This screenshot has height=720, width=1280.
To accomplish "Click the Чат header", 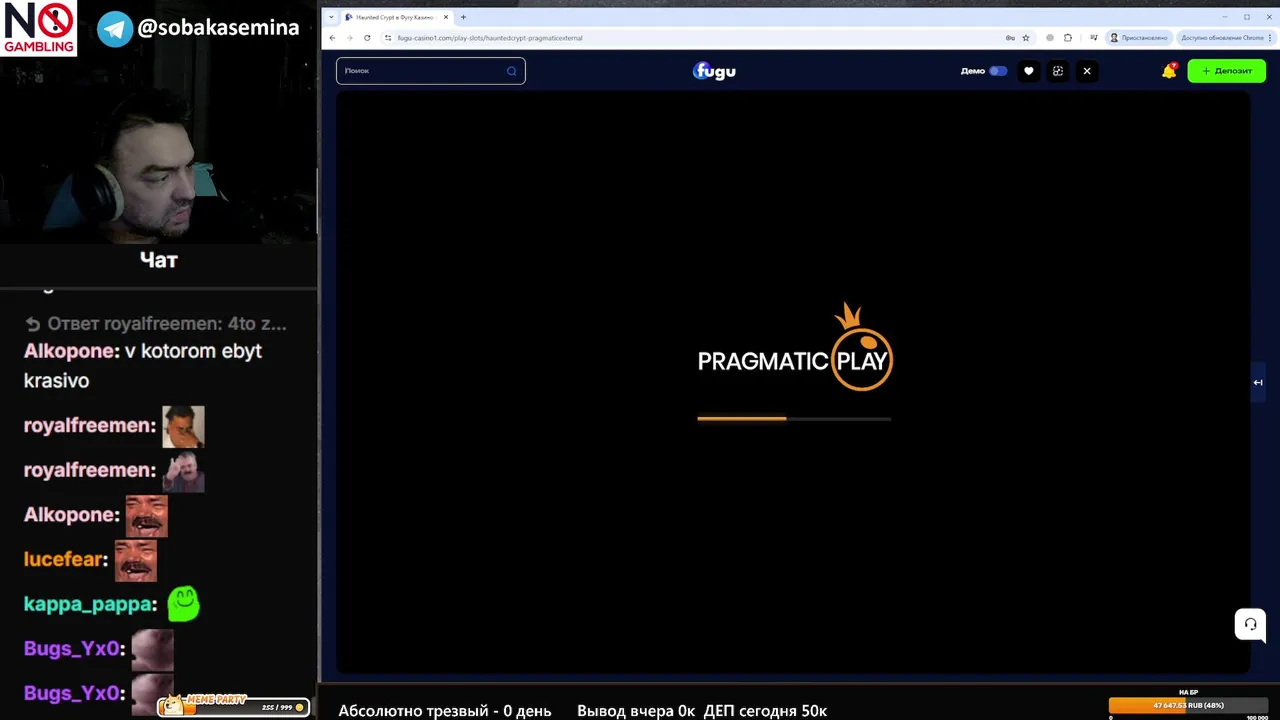I will [x=159, y=260].
